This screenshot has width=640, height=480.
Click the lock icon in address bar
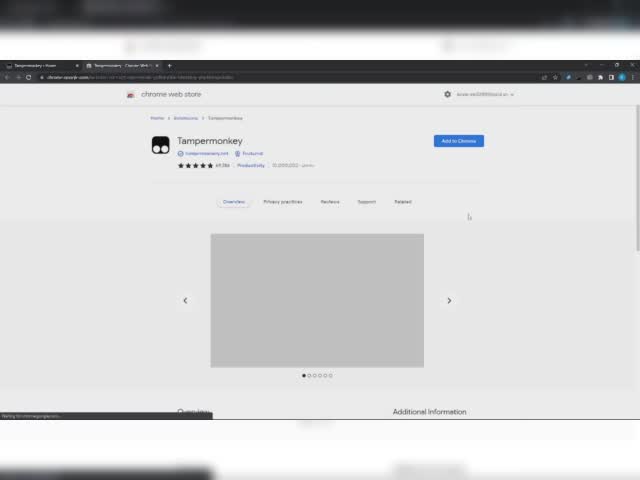42,77
